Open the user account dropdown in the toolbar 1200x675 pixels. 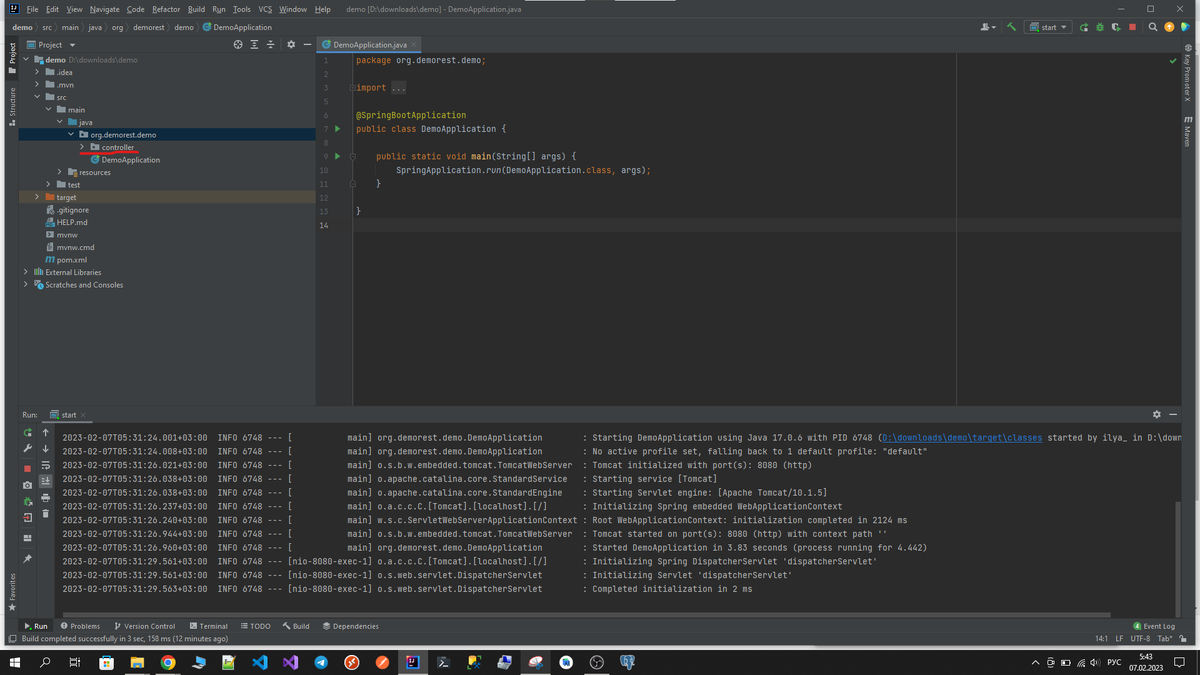coord(989,27)
